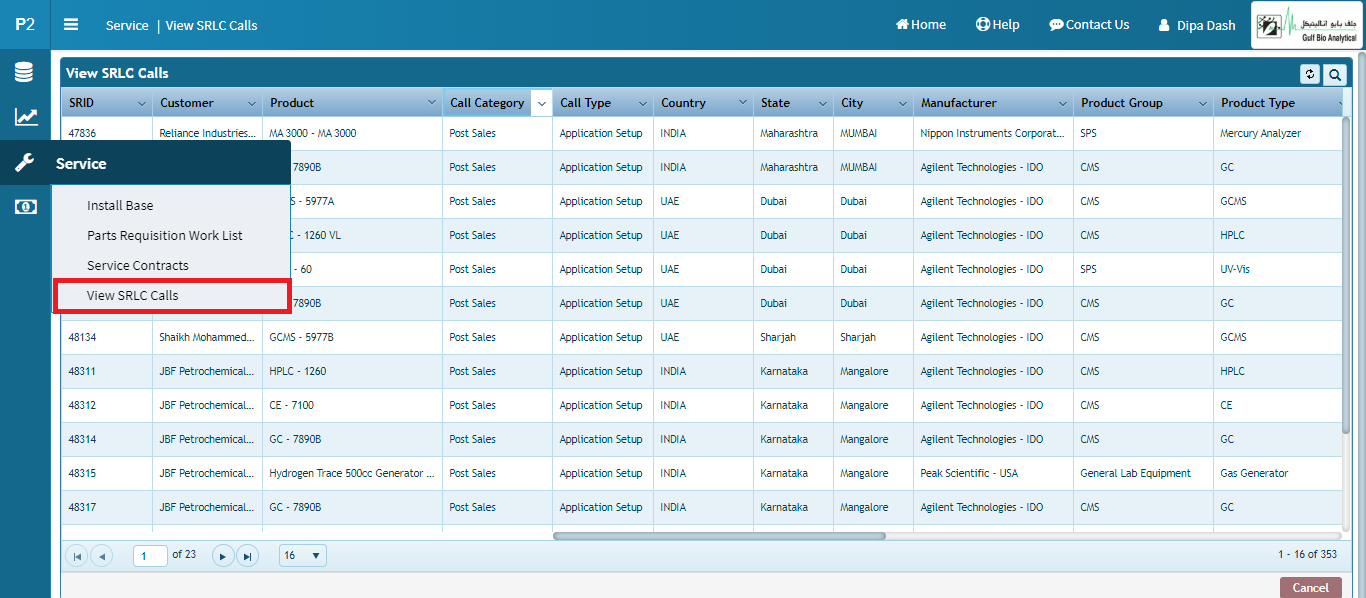Open Manufacturer column dropdown arrow
The width and height of the screenshot is (1366, 598).
coord(1063,103)
